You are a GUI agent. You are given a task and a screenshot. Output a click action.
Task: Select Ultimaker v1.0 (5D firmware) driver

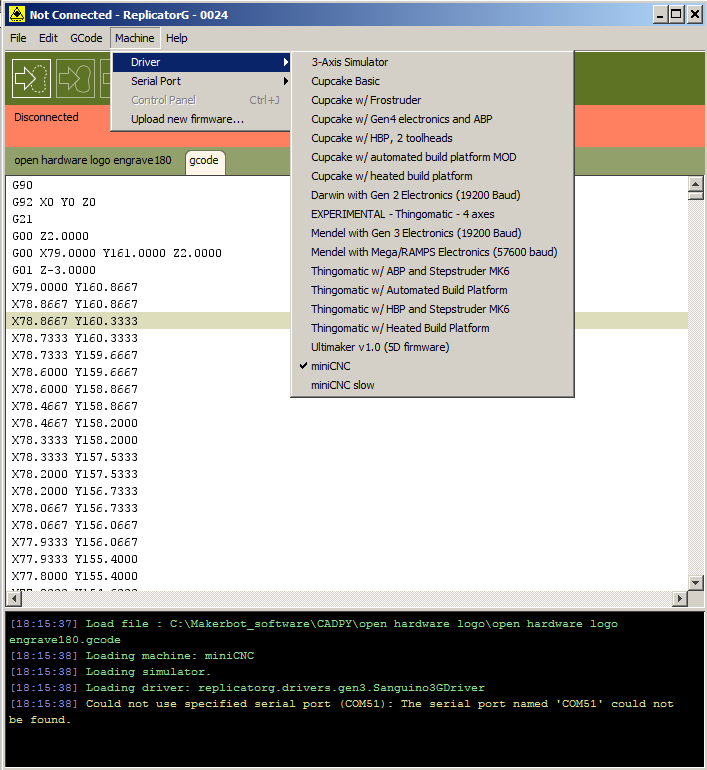click(380, 347)
